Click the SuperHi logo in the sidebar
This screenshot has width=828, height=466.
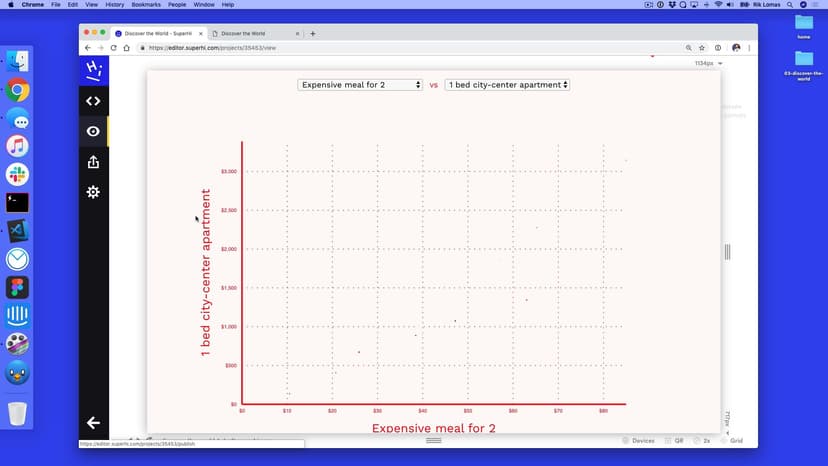point(93,69)
